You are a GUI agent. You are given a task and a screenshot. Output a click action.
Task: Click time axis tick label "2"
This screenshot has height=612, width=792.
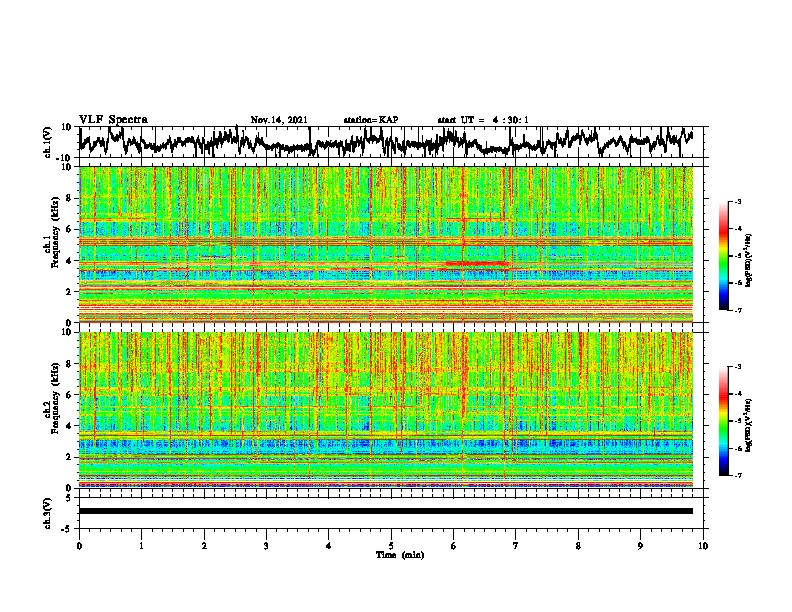(204, 546)
